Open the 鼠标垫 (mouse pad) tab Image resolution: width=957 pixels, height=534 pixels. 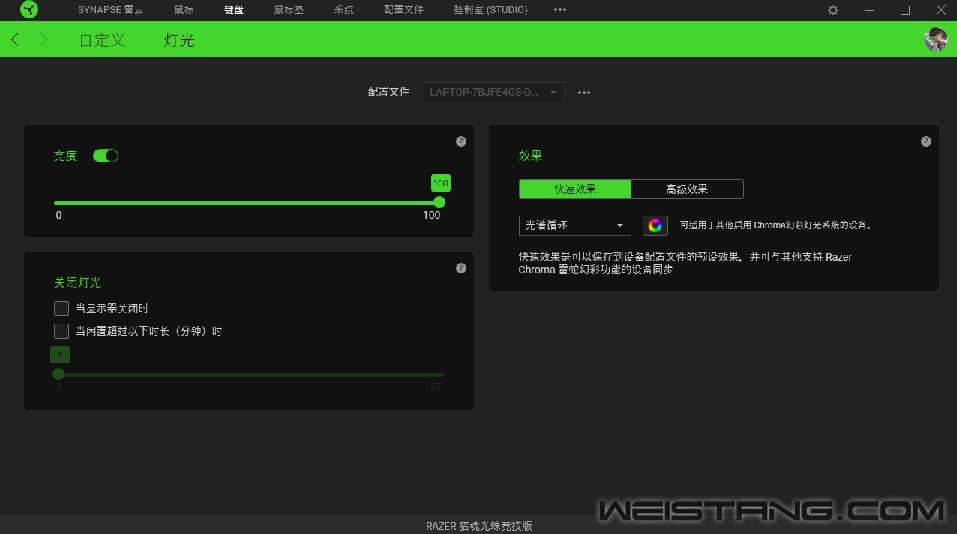coord(289,10)
